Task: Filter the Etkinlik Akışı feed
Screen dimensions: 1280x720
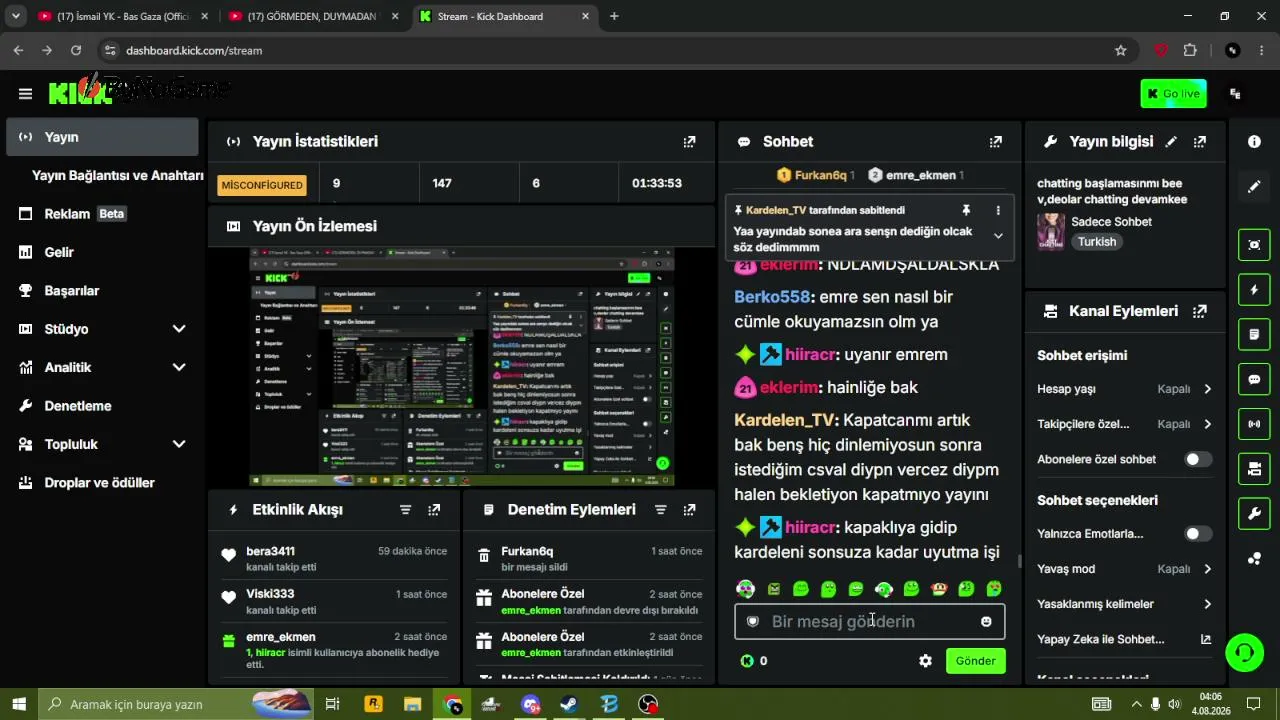Action: [x=405, y=510]
